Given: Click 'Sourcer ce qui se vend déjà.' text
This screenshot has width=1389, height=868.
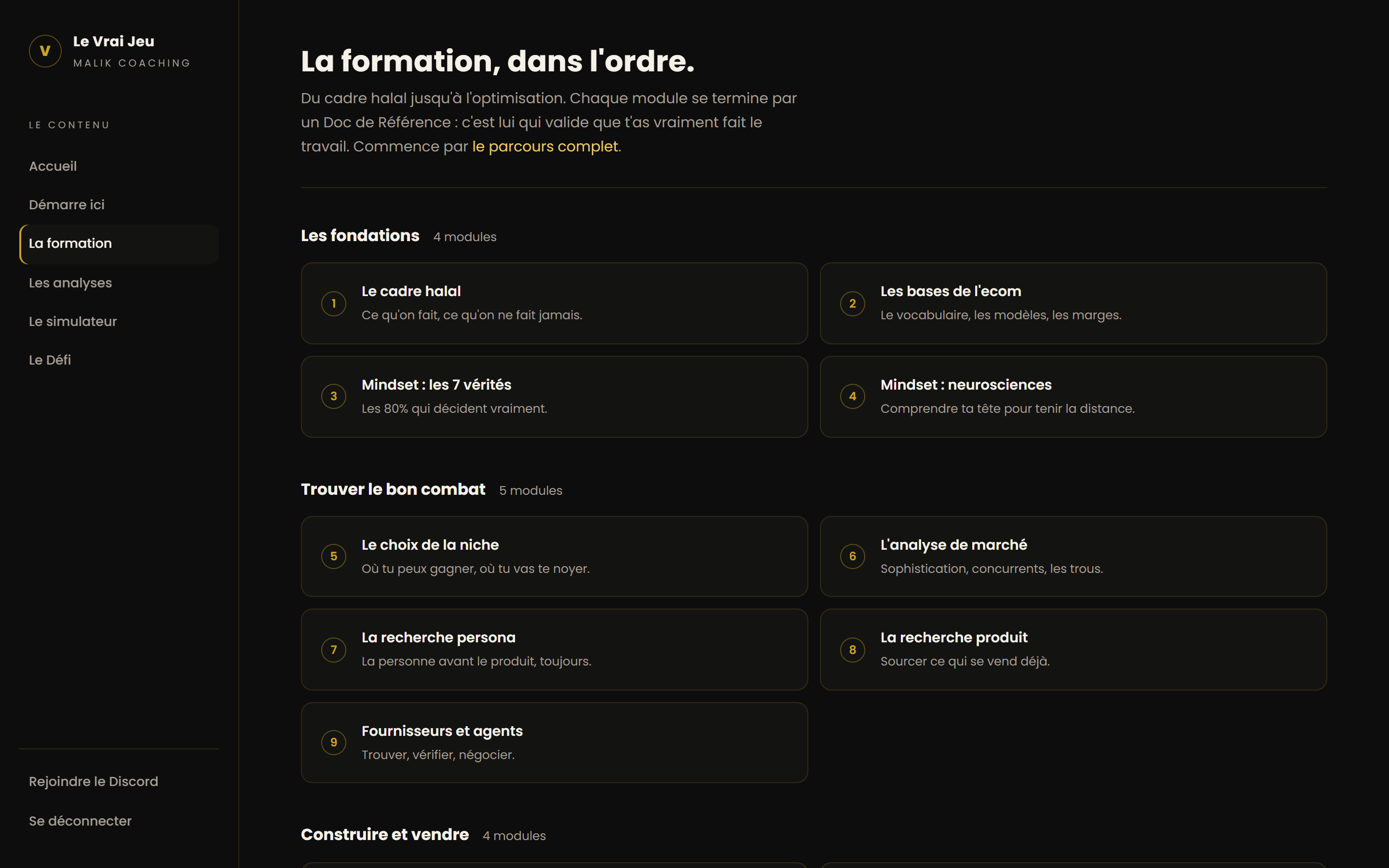Looking at the screenshot, I should (965, 661).
